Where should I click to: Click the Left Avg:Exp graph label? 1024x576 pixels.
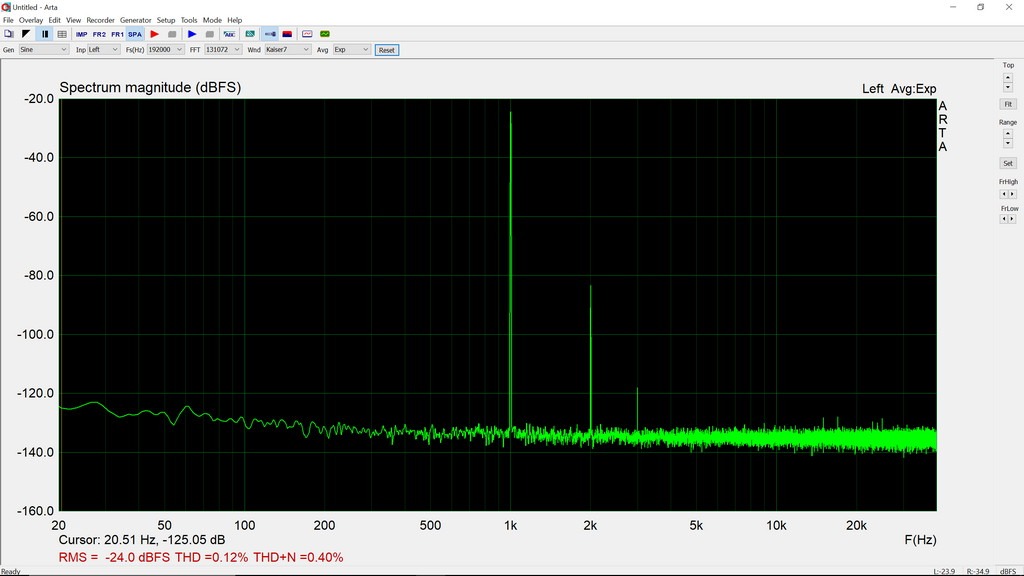pyautogui.click(x=899, y=89)
